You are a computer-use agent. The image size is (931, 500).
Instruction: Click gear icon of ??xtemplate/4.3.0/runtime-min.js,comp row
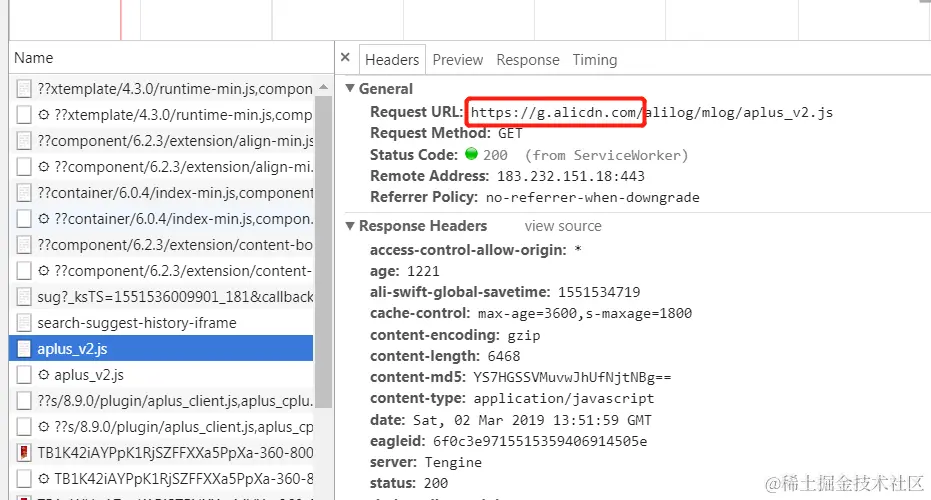pos(44,115)
